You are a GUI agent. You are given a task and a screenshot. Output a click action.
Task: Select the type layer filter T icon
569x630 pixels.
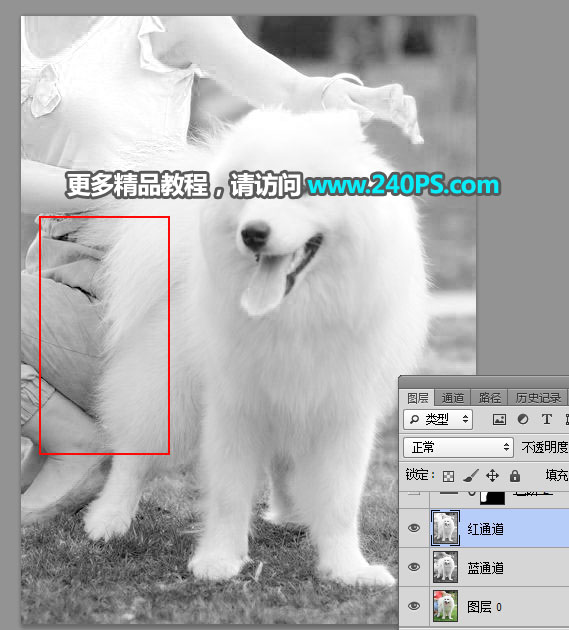point(546,419)
